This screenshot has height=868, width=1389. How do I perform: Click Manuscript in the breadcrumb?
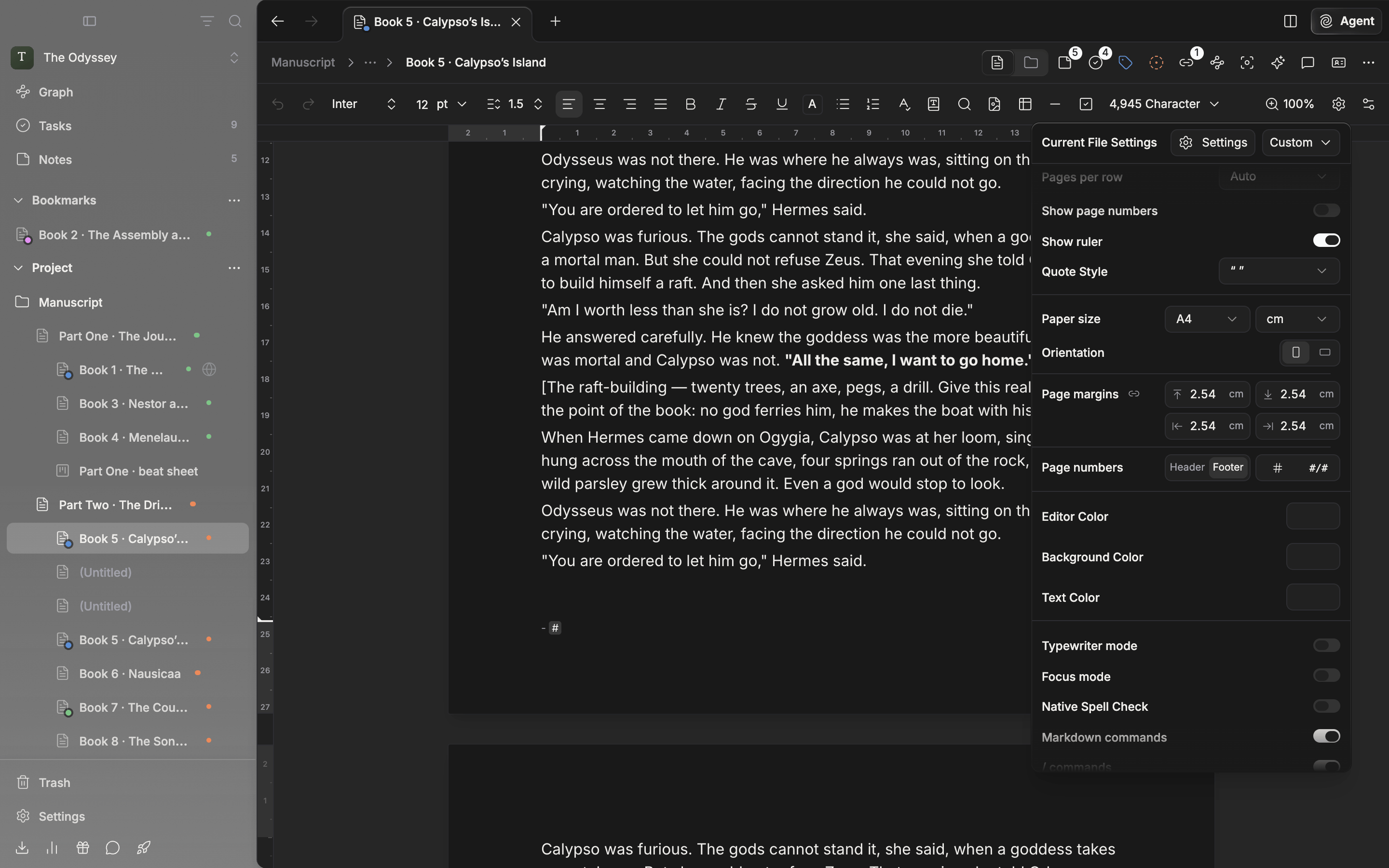pyautogui.click(x=302, y=63)
